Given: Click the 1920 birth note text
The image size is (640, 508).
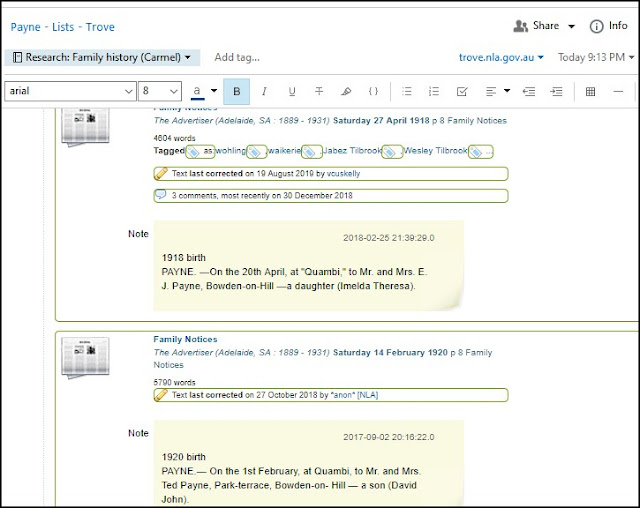Looking at the screenshot, I should coord(291,478).
